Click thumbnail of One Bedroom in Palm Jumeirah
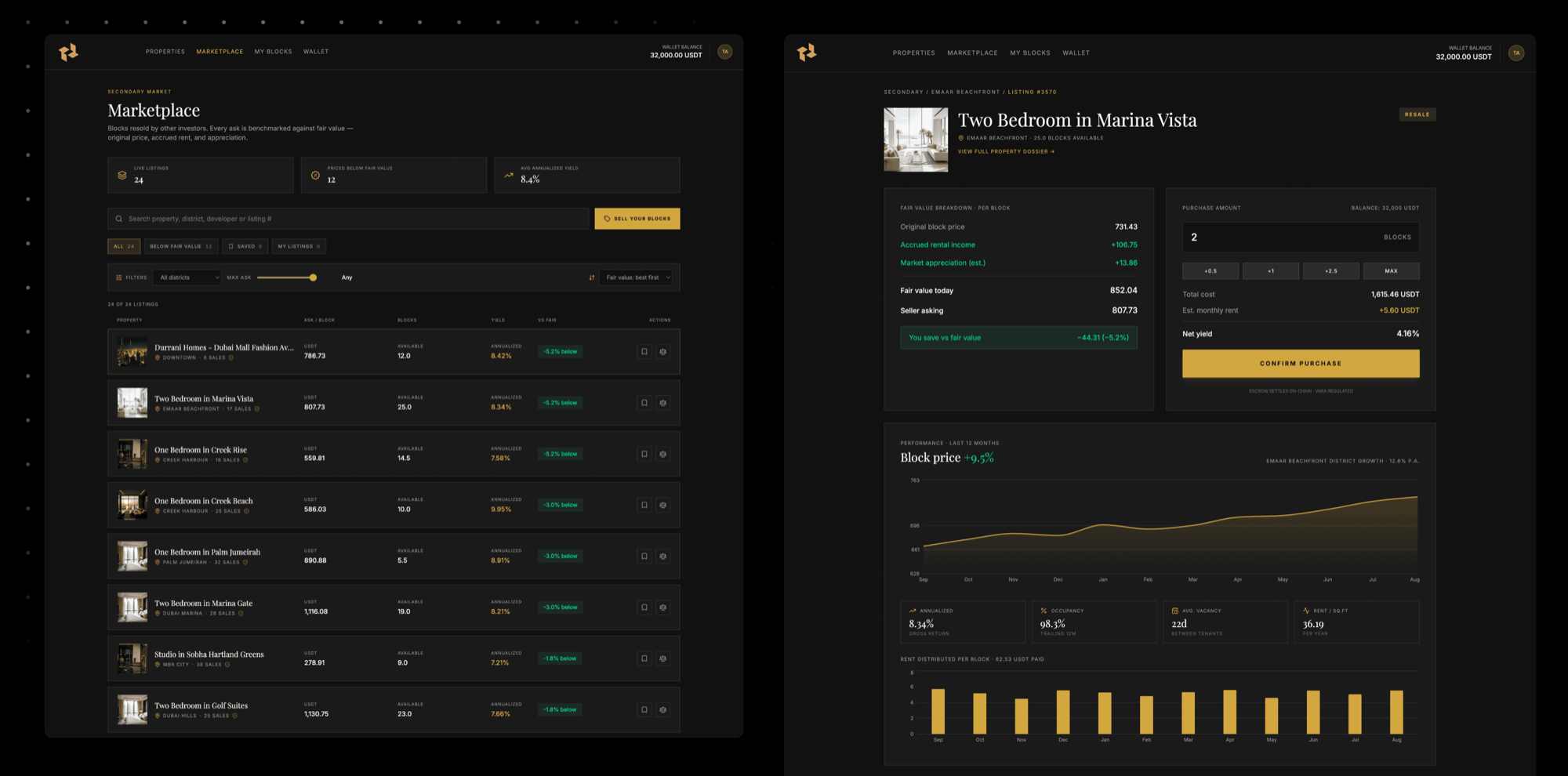 tap(132, 557)
